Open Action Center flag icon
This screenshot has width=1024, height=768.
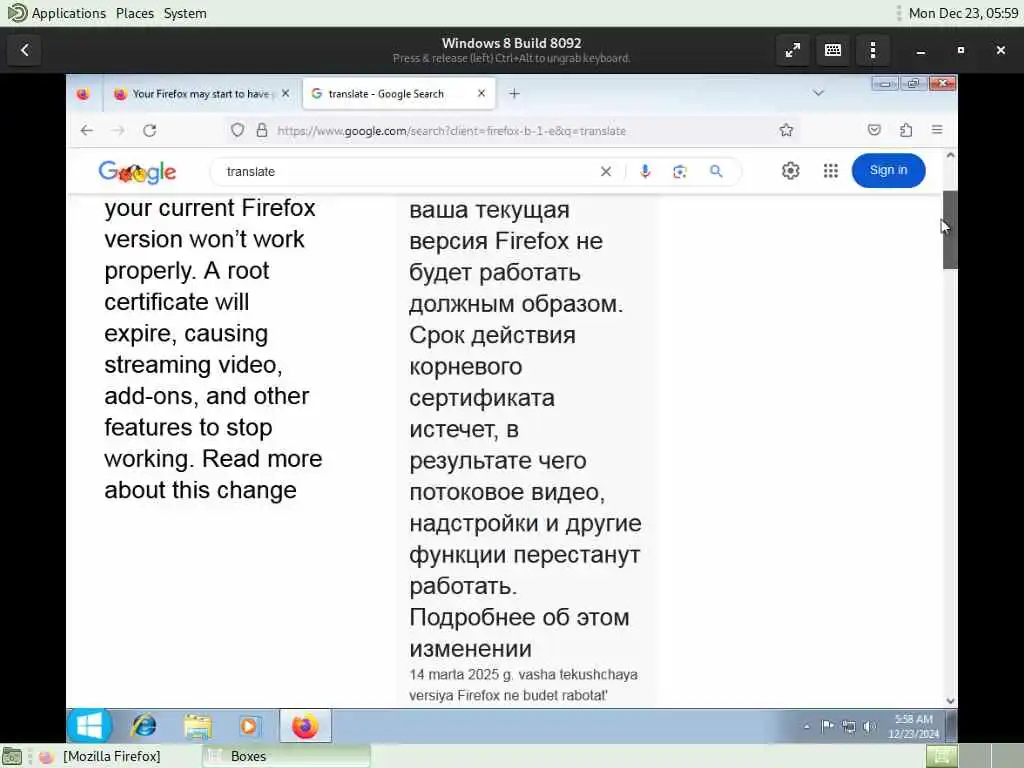pyautogui.click(x=827, y=726)
